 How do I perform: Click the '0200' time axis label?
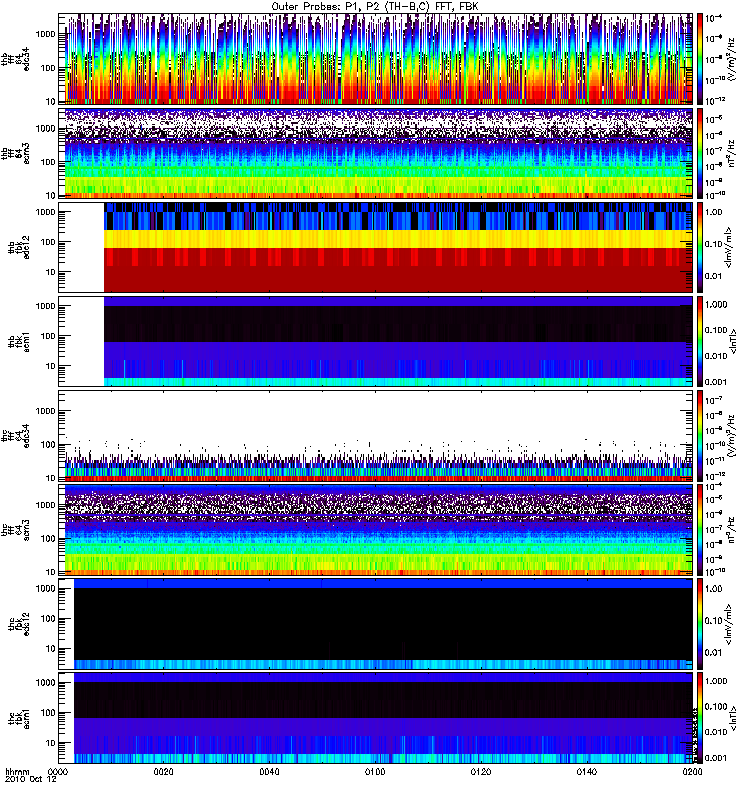point(692,771)
